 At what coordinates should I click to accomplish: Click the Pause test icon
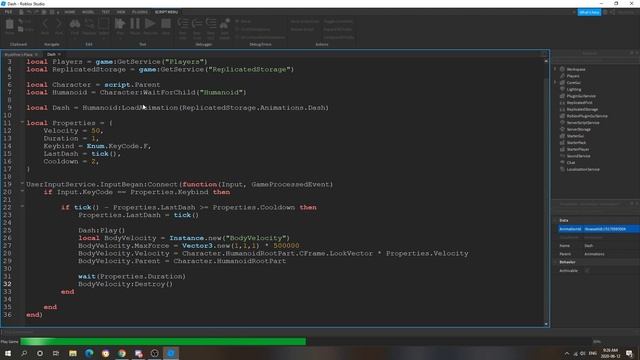point(135,25)
